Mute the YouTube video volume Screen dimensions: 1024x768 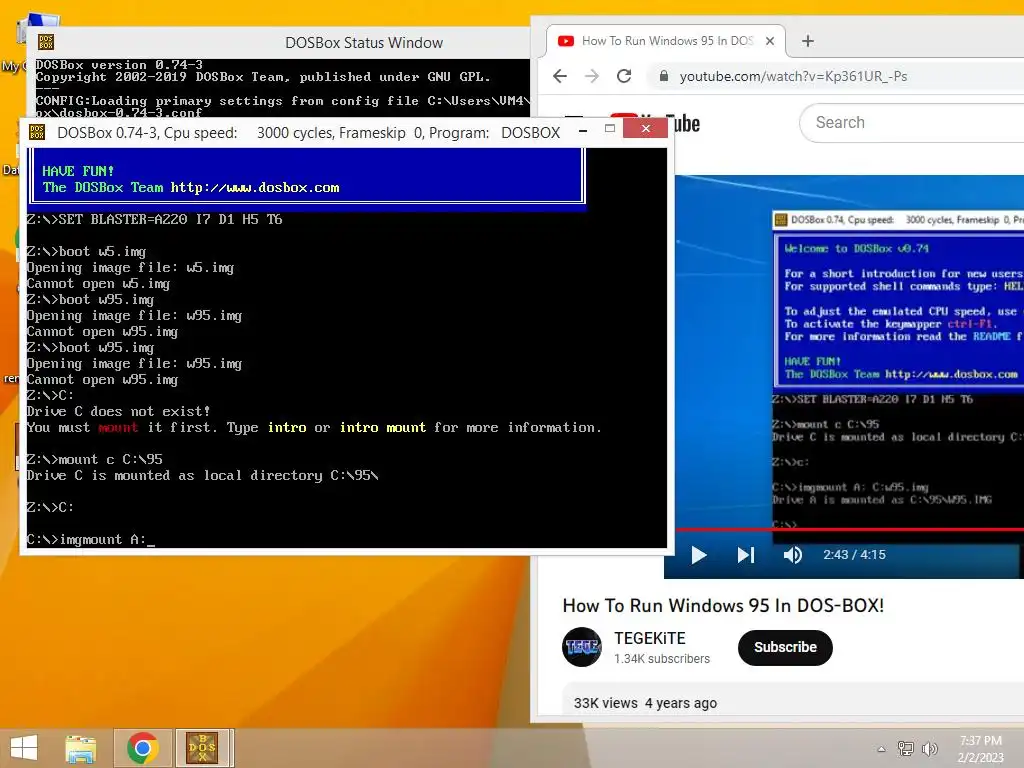pos(793,555)
